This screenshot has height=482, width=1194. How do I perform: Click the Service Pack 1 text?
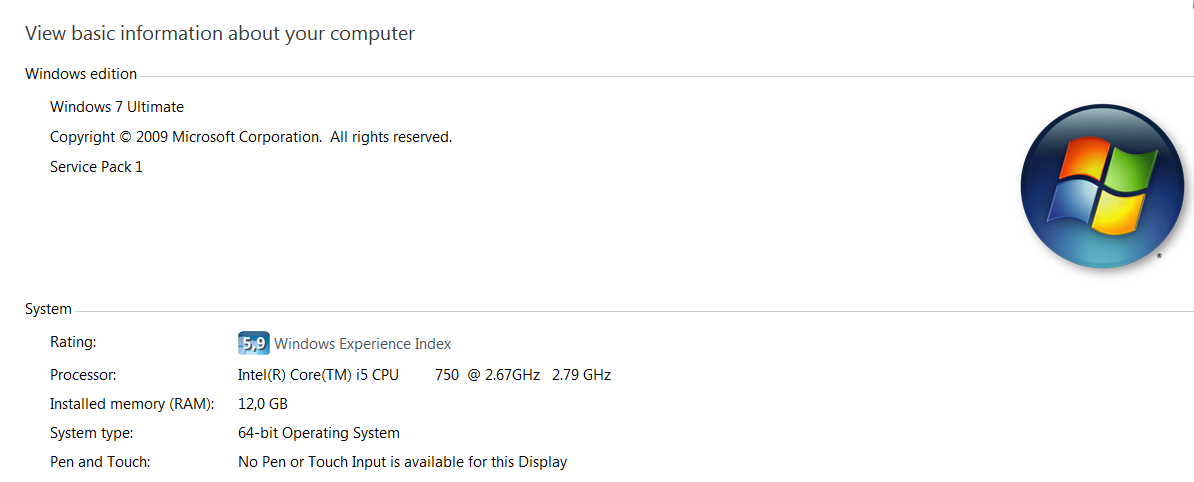click(x=96, y=167)
